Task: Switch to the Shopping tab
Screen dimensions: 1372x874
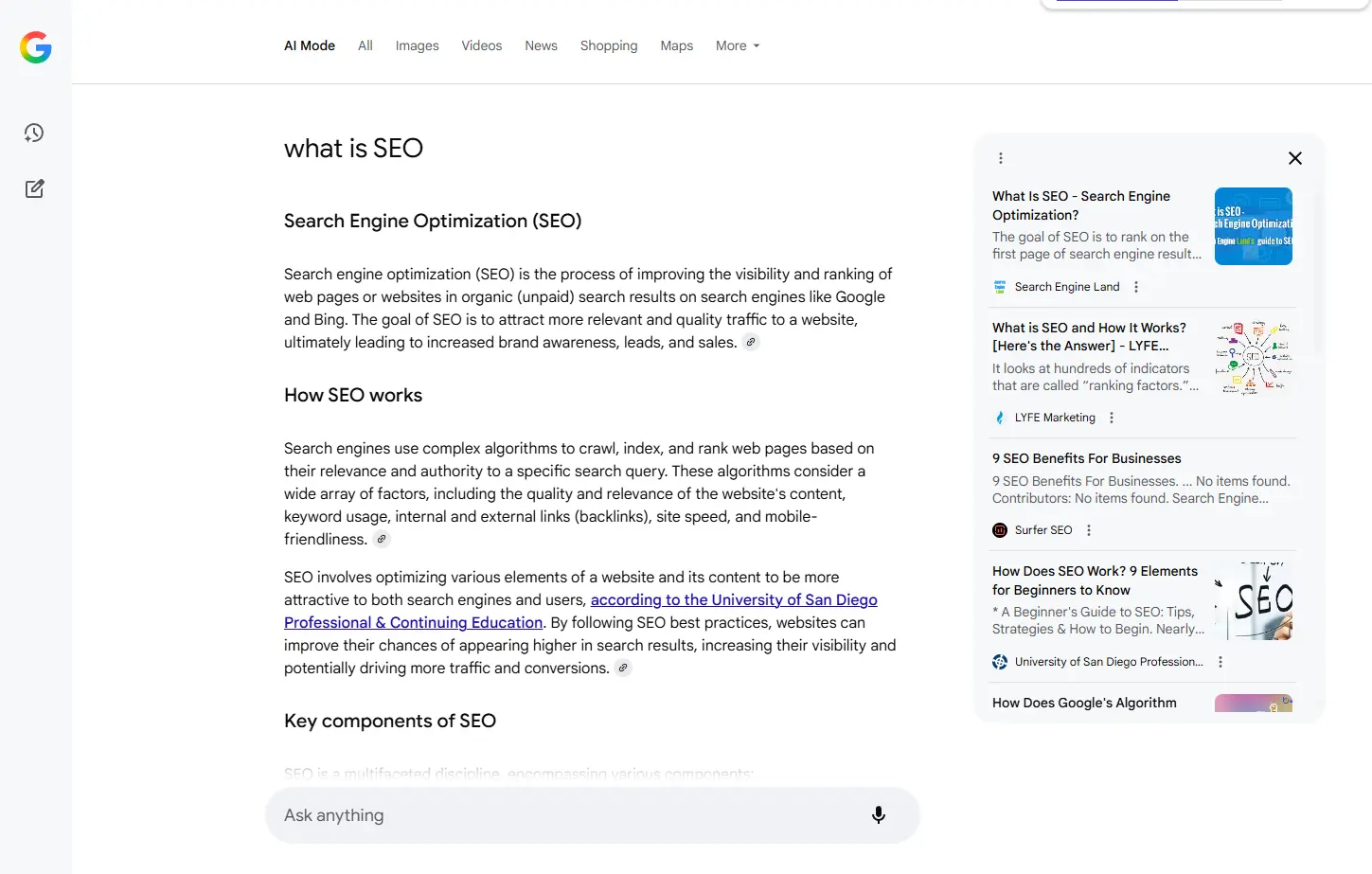Action: [x=609, y=45]
